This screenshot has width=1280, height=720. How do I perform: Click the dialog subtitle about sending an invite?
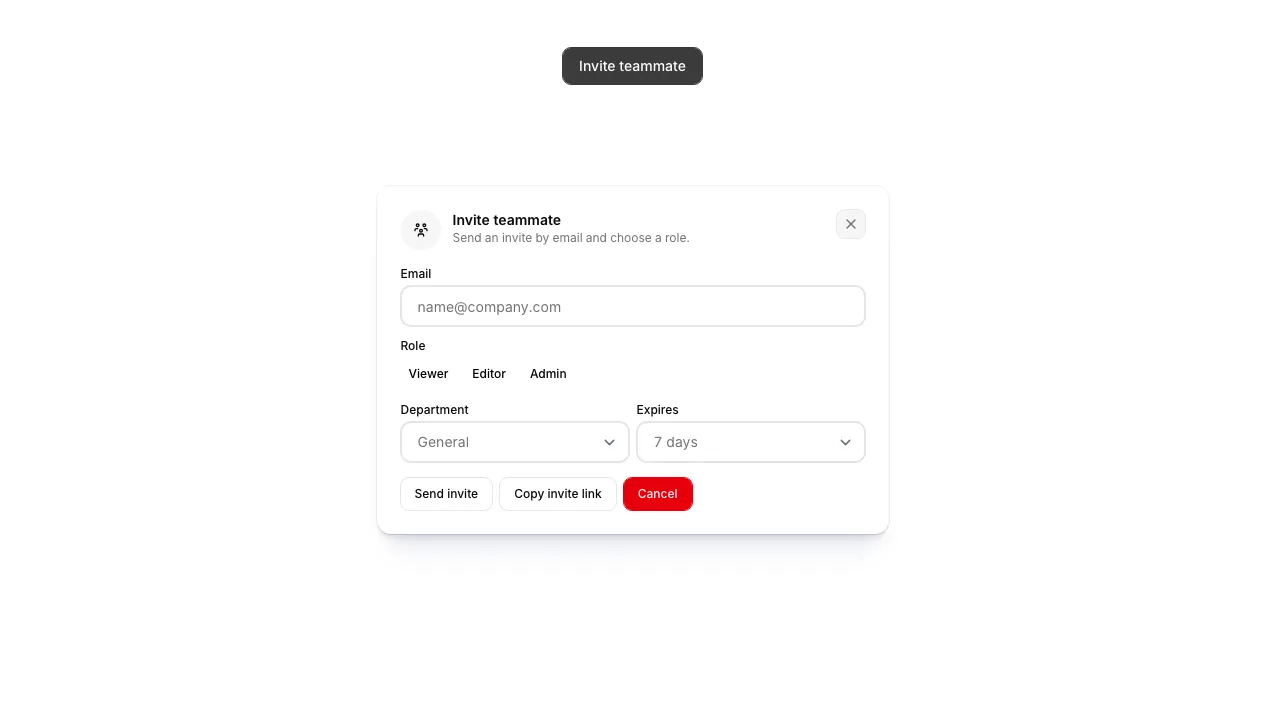pos(571,238)
